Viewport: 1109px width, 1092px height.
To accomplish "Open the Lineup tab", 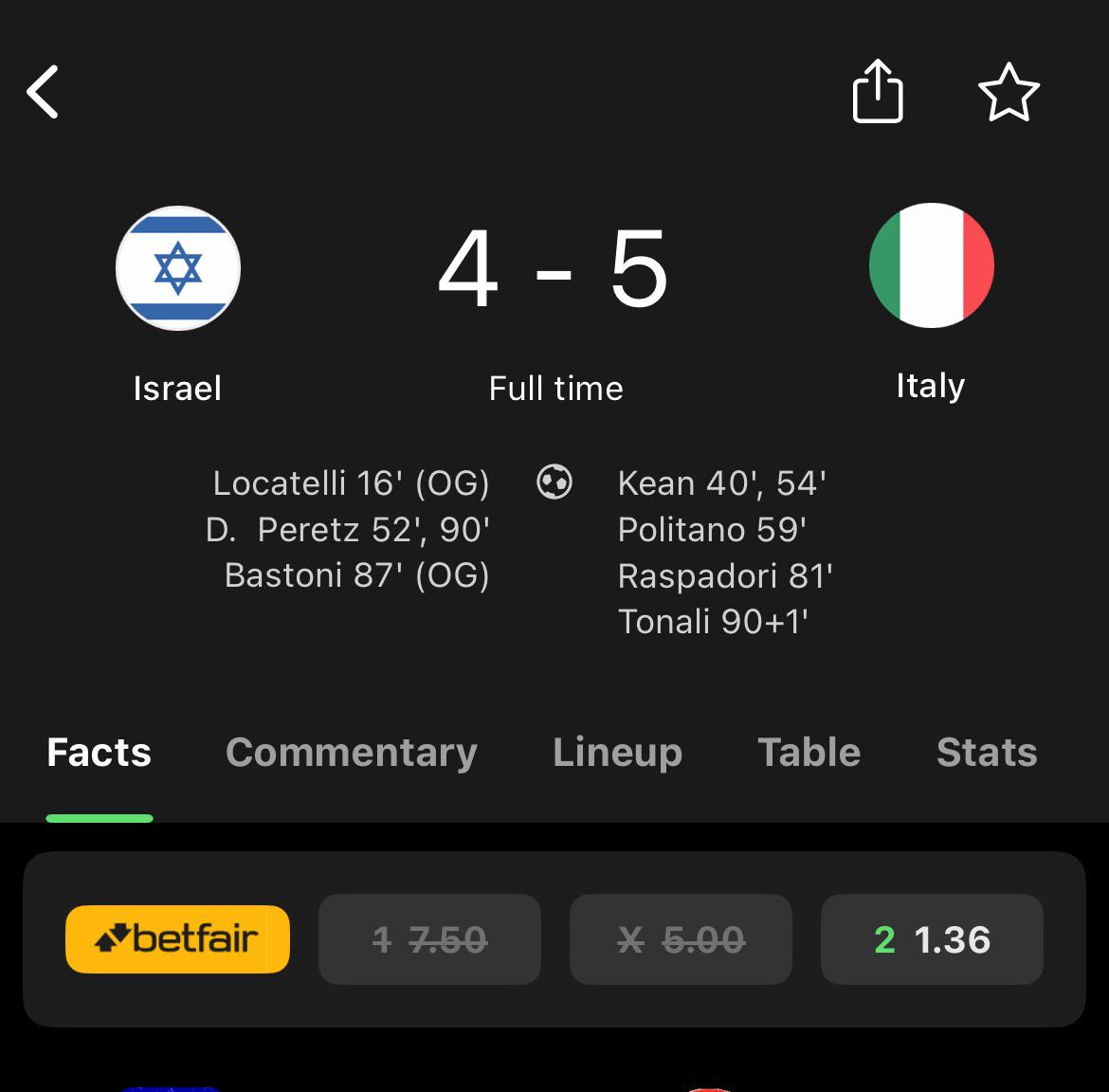I will (617, 753).
